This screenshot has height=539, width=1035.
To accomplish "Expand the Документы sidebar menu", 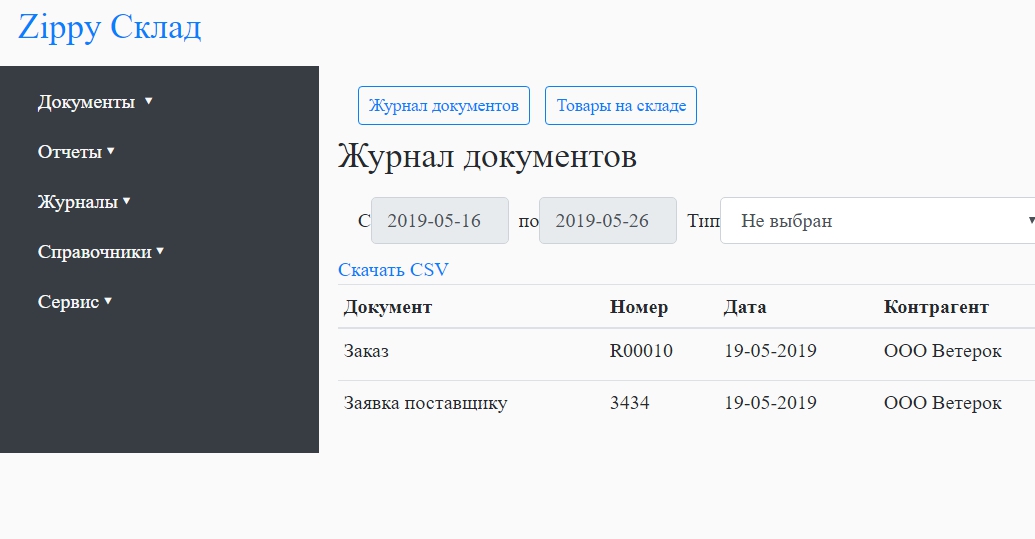I will click(94, 102).
